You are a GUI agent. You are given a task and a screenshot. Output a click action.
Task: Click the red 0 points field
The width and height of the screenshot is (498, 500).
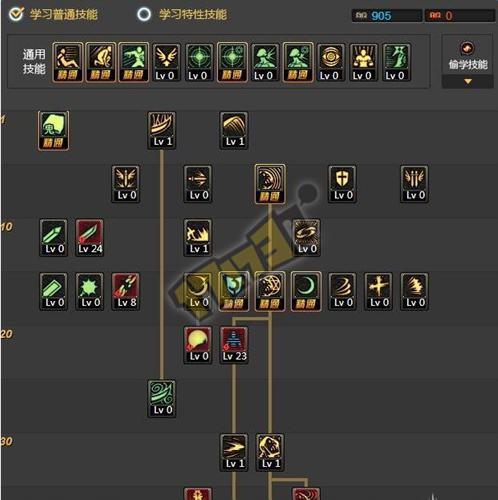tap(459, 16)
